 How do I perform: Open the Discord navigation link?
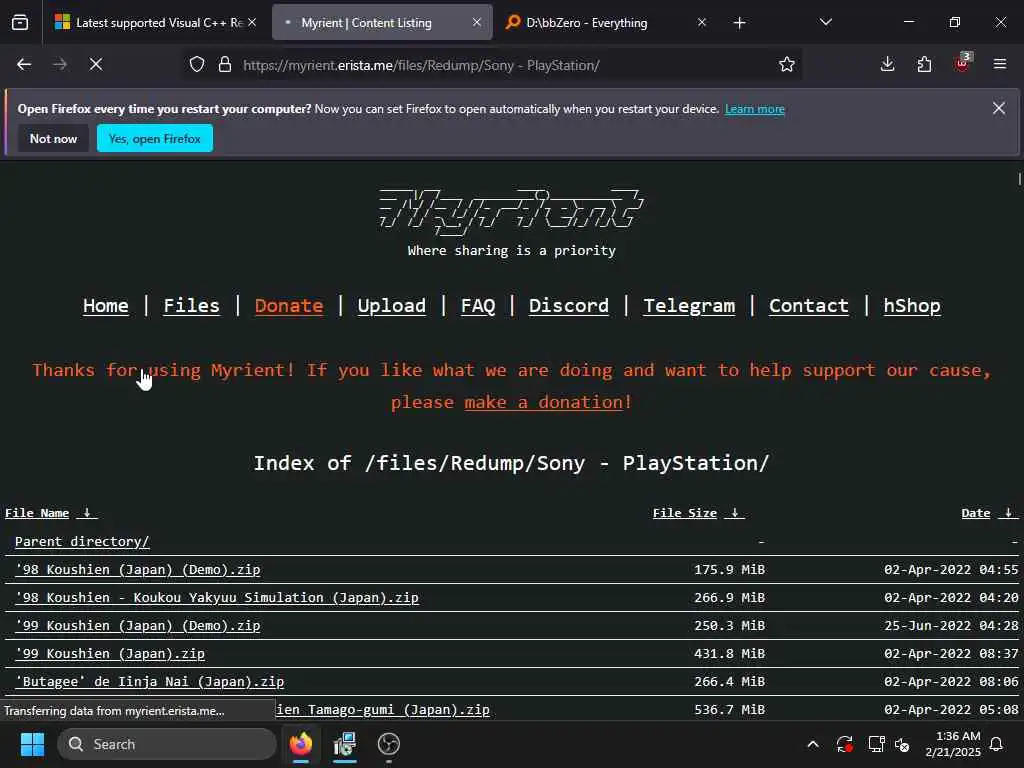[x=569, y=306]
